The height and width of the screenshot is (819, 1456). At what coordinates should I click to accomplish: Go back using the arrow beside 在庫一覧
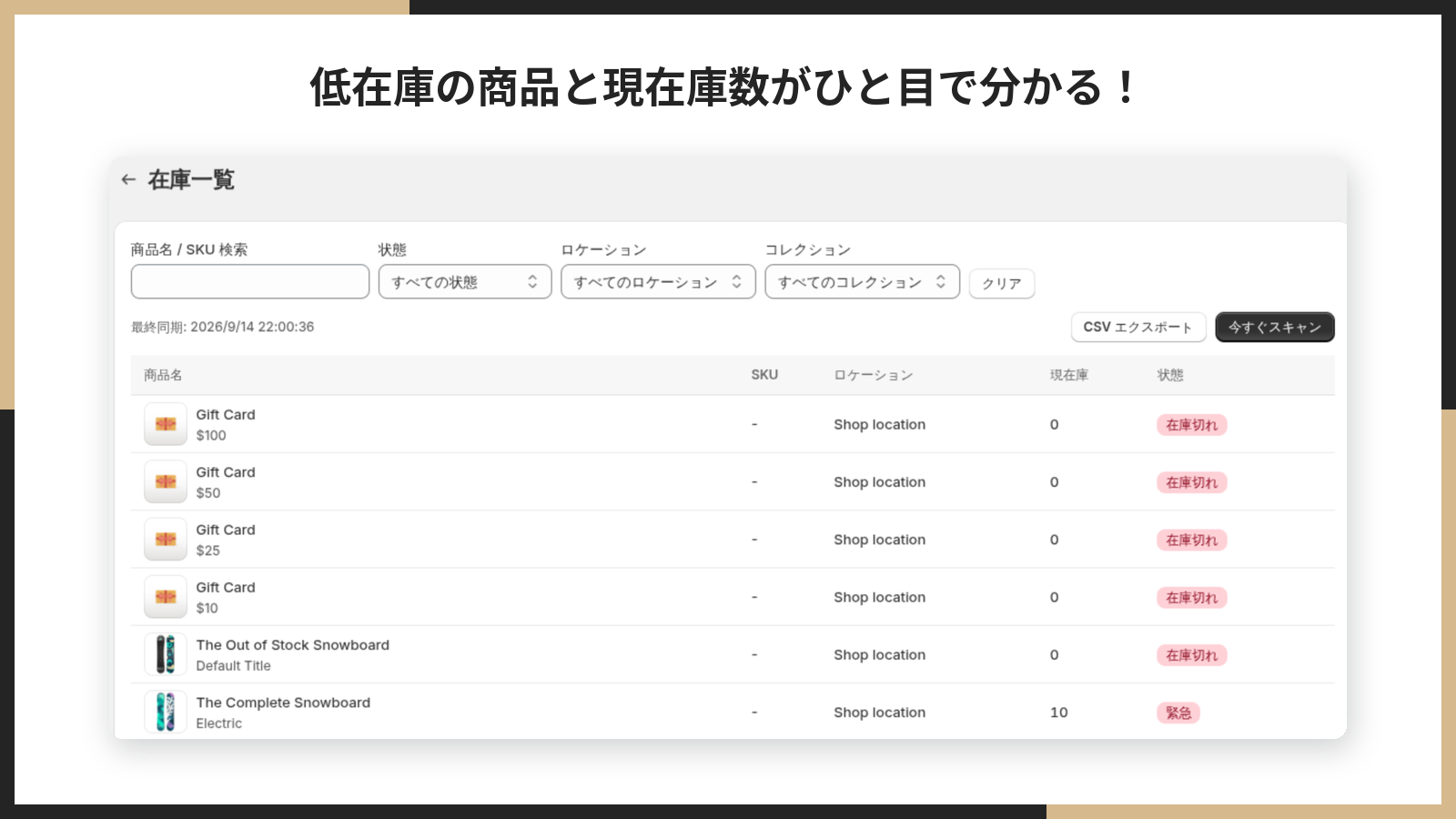pos(128,179)
